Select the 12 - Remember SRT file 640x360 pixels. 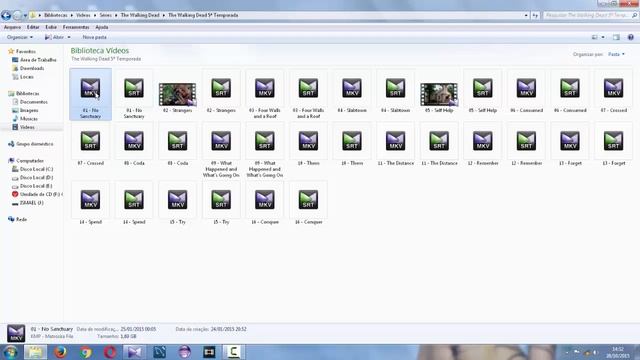[526, 145]
